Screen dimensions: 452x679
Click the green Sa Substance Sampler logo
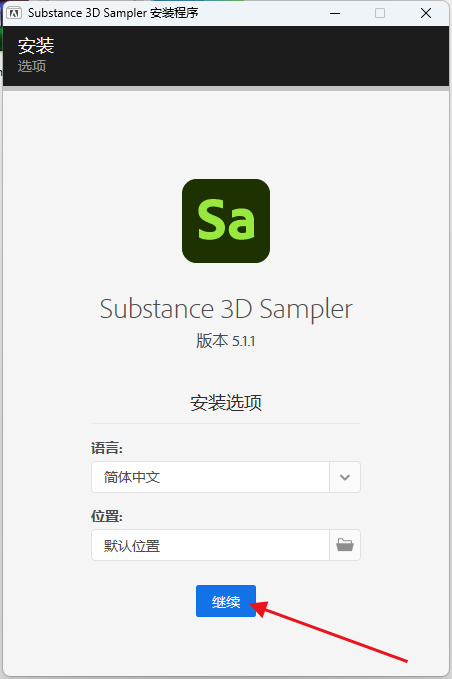(x=226, y=221)
